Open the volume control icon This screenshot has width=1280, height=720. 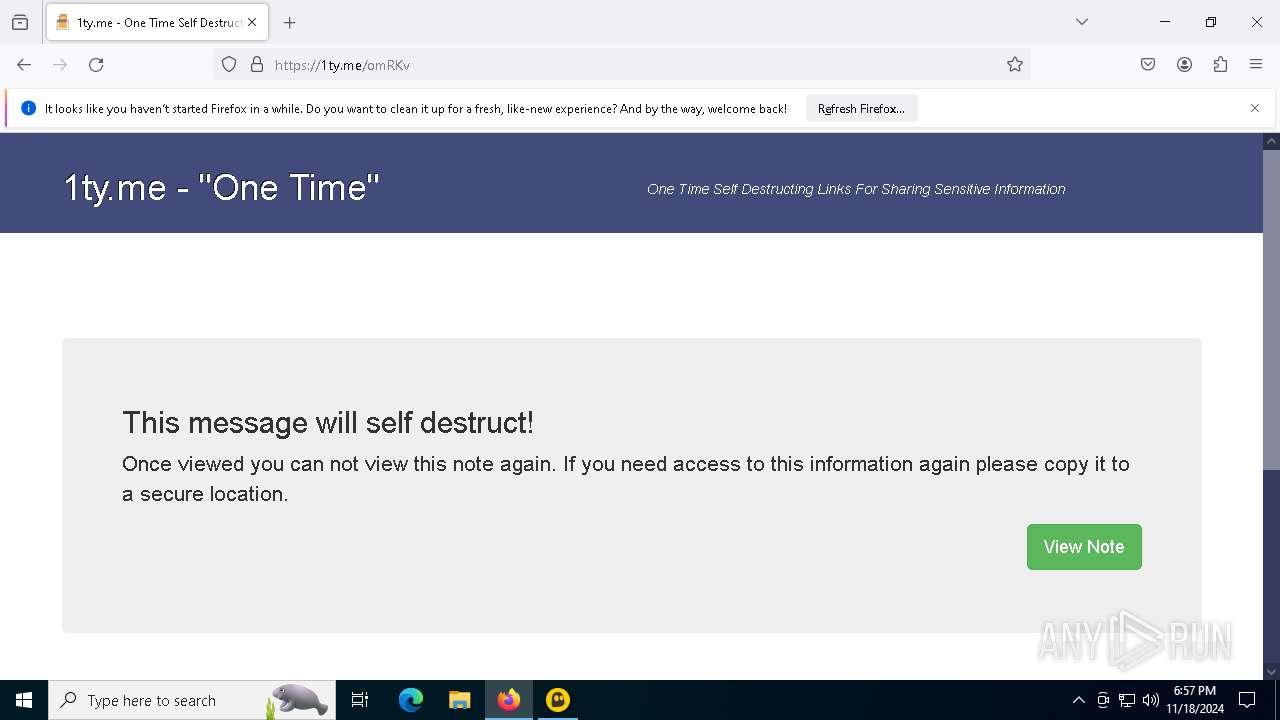click(1151, 700)
